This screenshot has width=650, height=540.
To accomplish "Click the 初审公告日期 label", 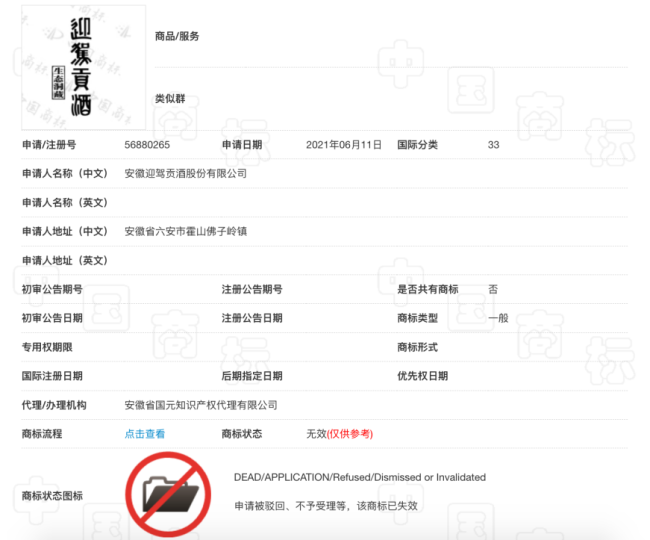I will [x=52, y=318].
